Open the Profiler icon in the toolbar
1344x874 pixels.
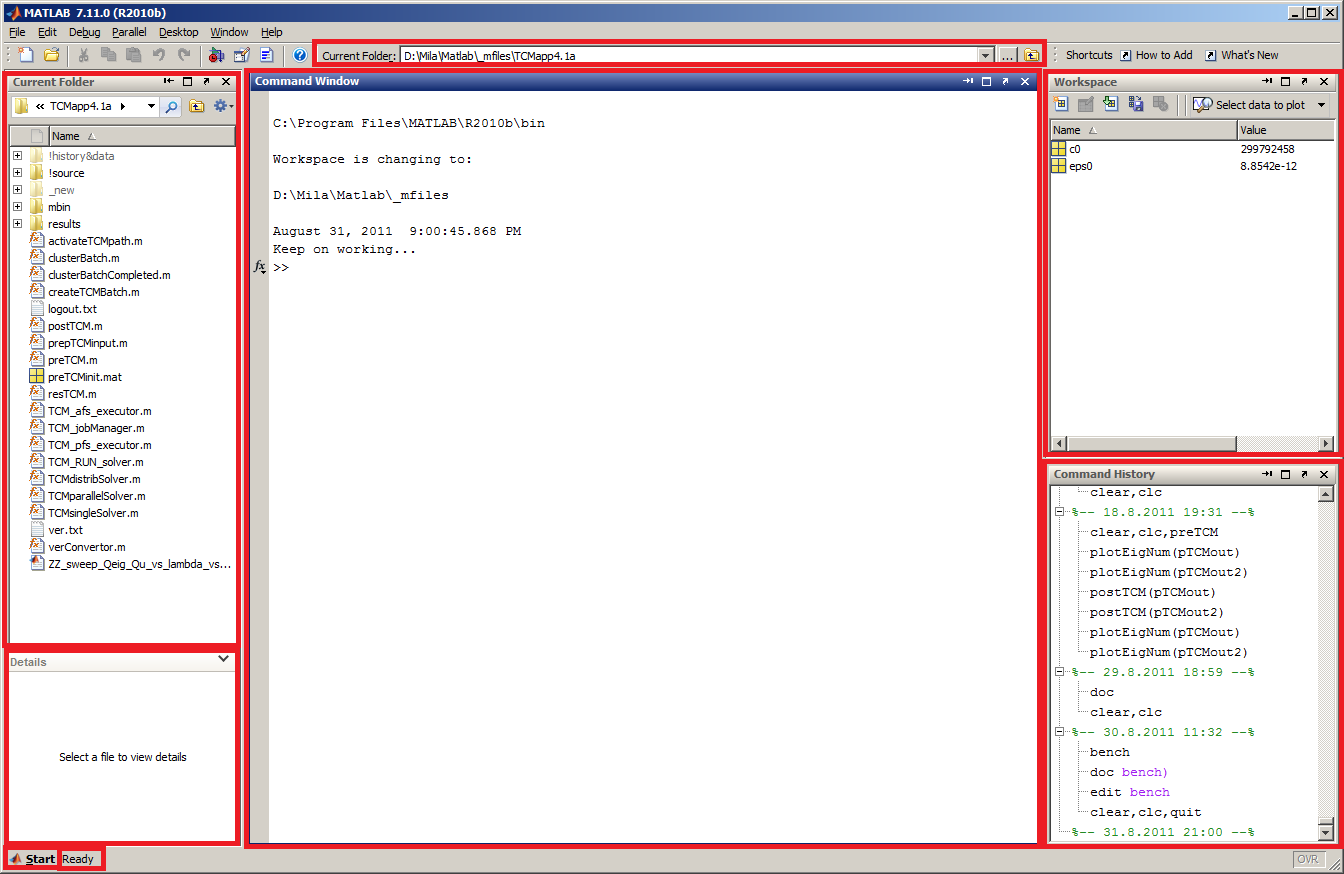(266, 55)
